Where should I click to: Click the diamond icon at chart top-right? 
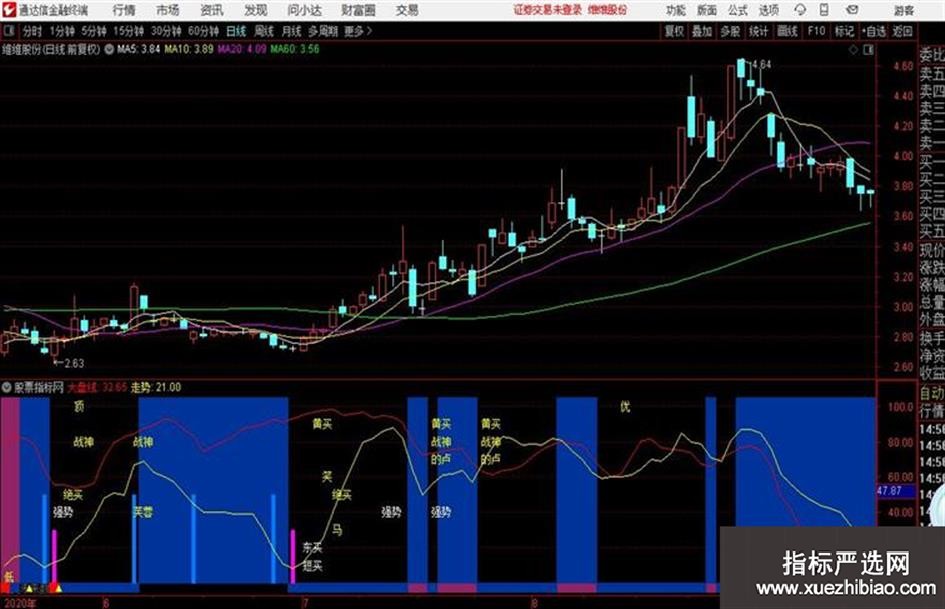tap(853, 50)
